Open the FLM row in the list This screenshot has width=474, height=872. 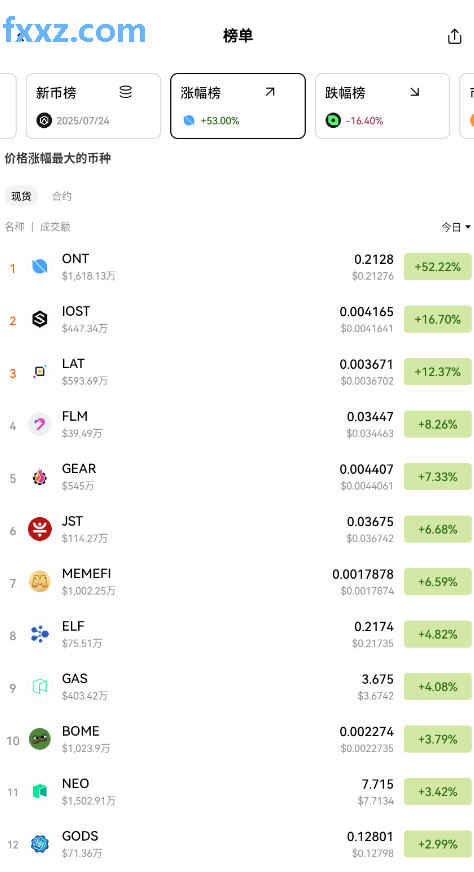(x=237, y=424)
